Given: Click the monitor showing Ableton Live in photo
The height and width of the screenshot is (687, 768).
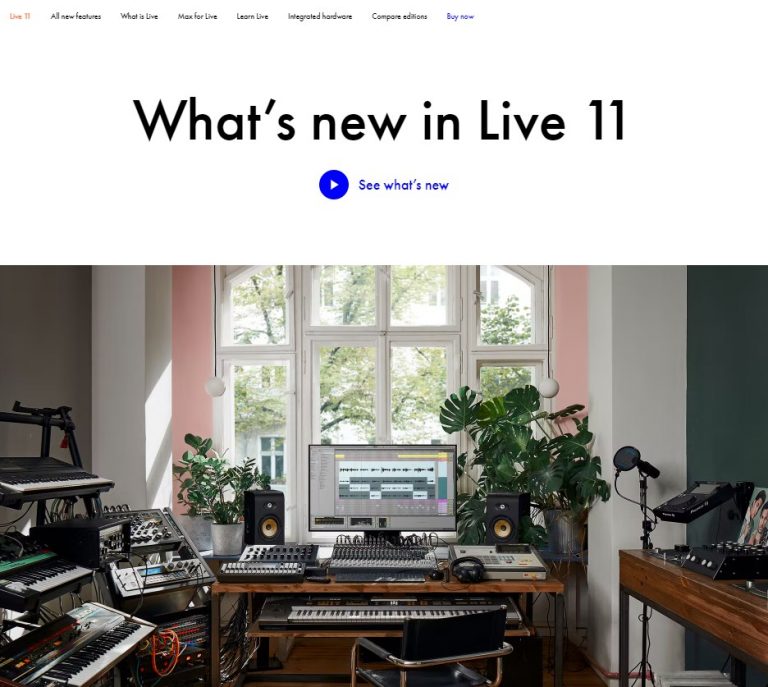Looking at the screenshot, I should tap(383, 488).
